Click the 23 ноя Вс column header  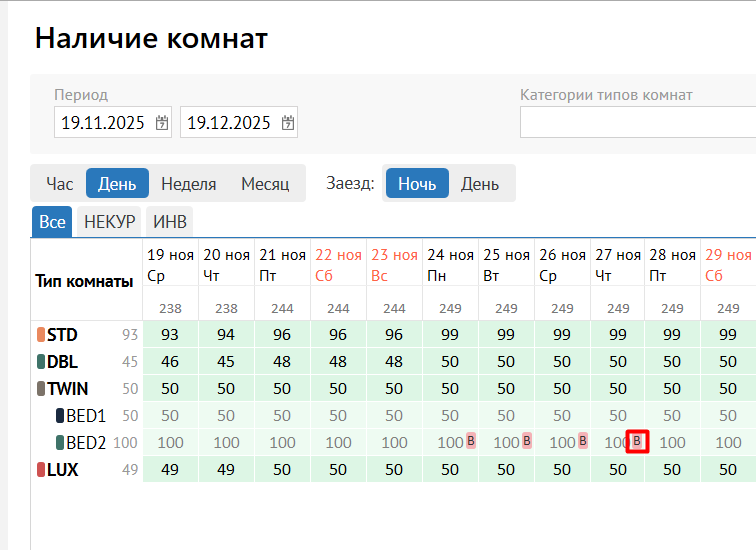(x=394, y=265)
